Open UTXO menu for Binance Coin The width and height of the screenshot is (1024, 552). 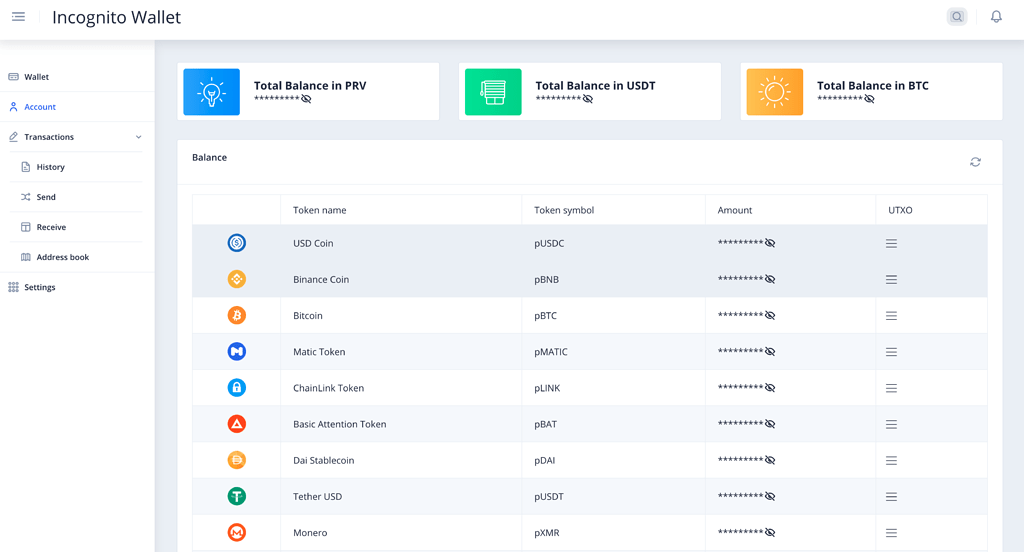coord(891,280)
